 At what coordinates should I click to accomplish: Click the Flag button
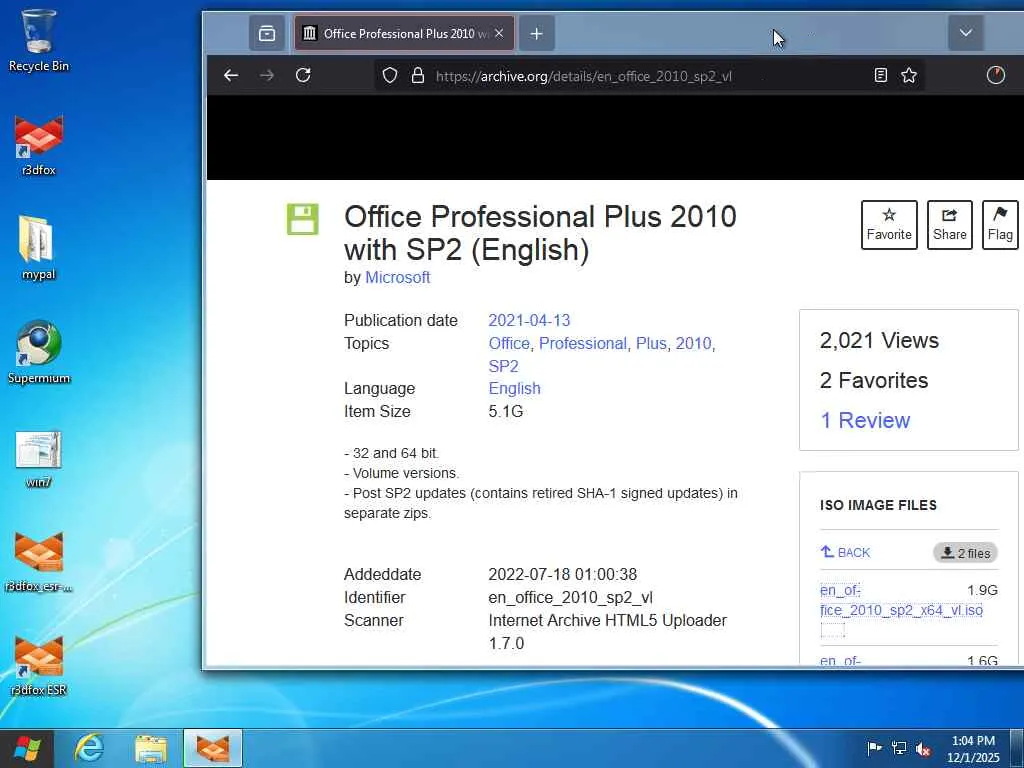1000,225
